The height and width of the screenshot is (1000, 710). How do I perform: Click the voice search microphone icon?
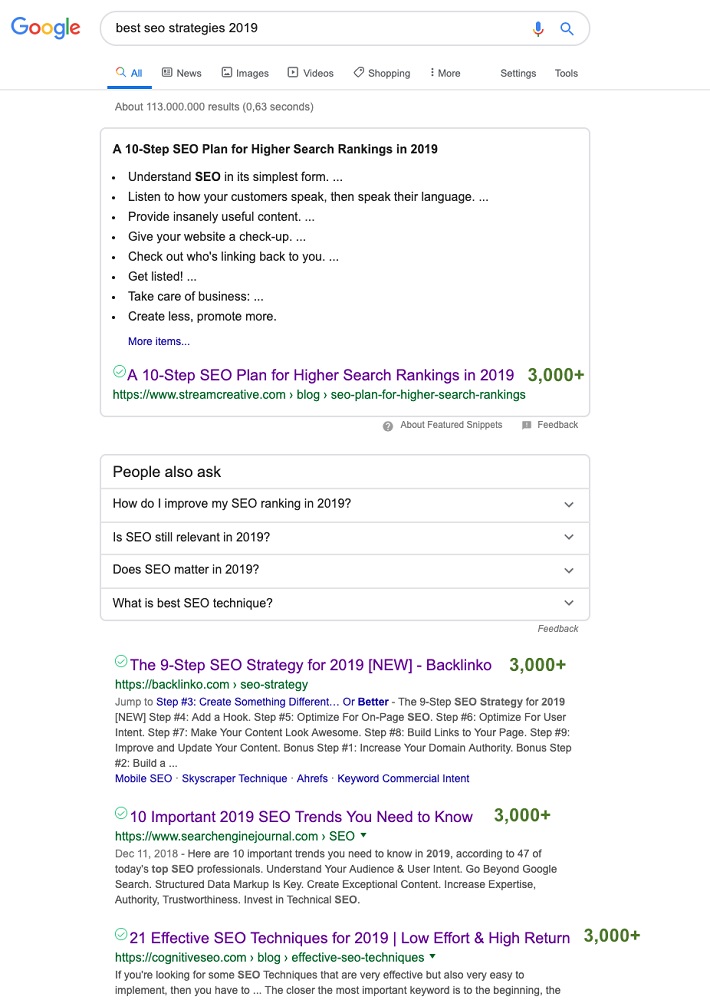538,29
